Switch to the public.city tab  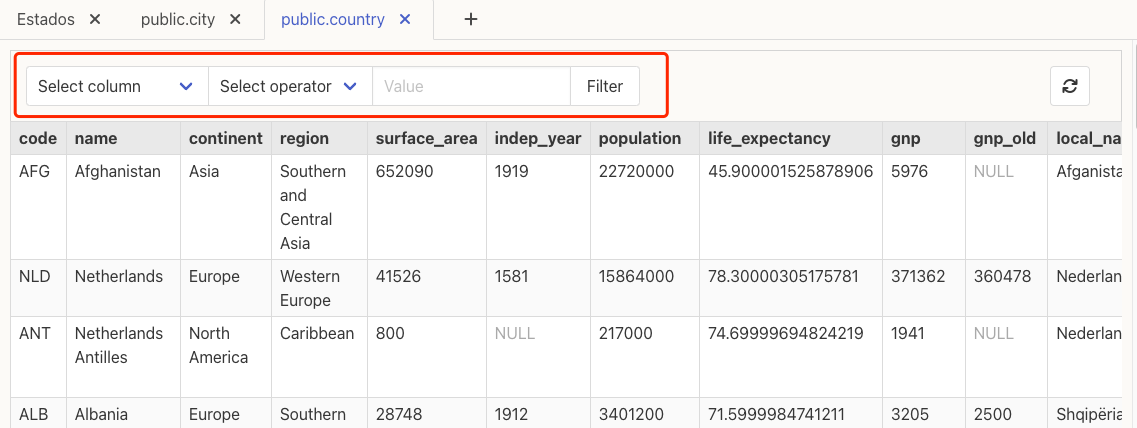(178, 20)
